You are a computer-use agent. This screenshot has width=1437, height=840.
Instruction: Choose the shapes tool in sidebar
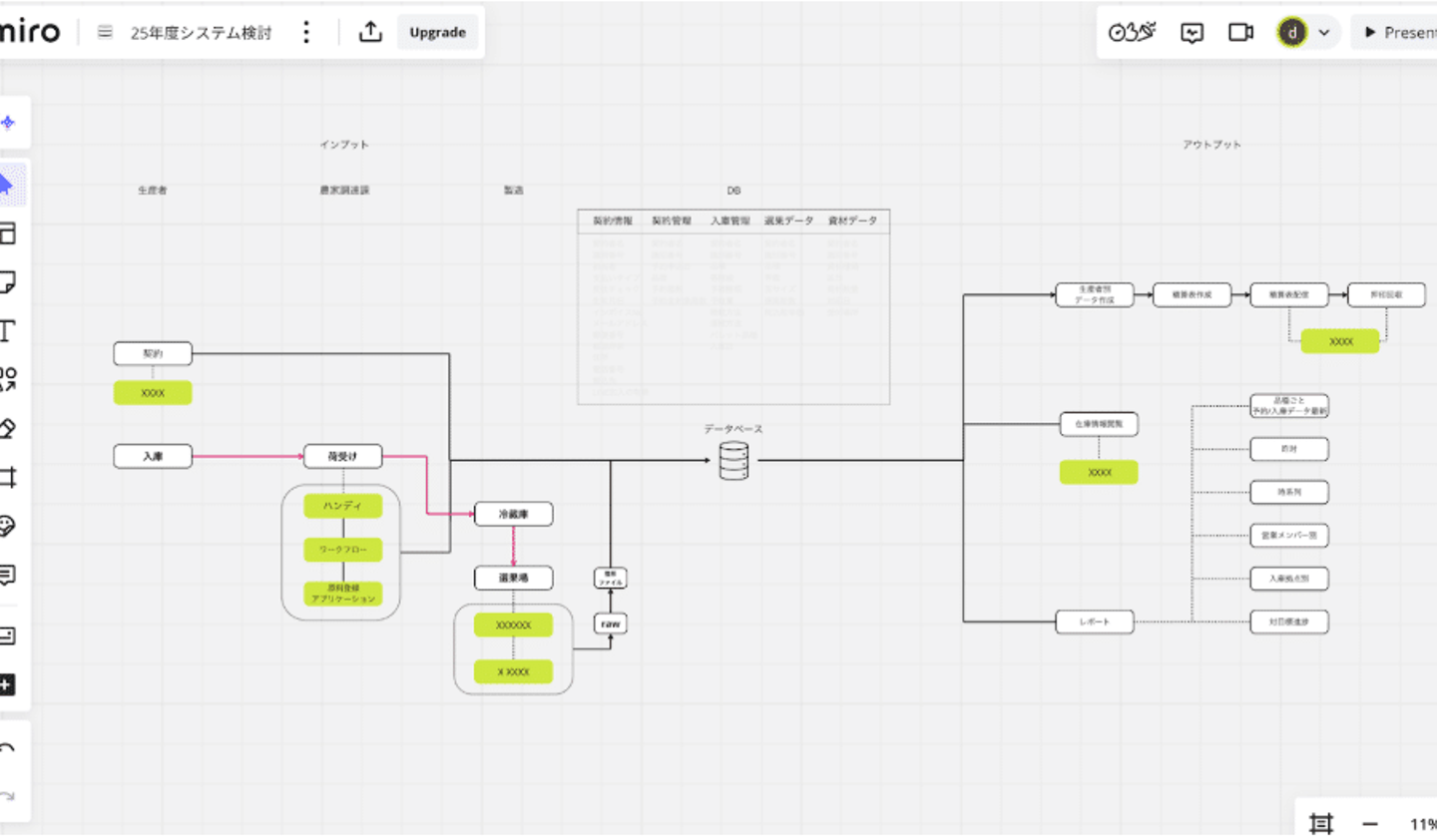pyautogui.click(x=8, y=379)
